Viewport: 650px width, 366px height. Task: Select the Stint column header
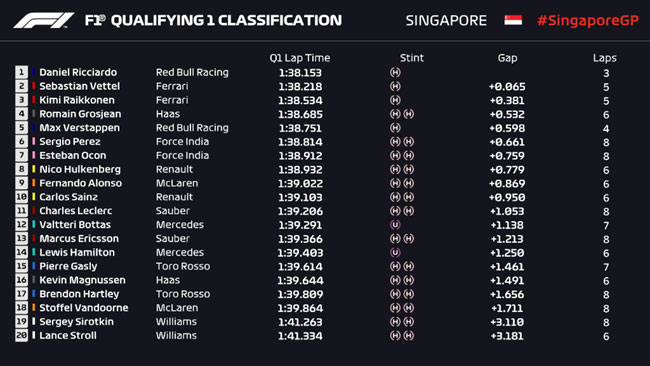pos(412,58)
